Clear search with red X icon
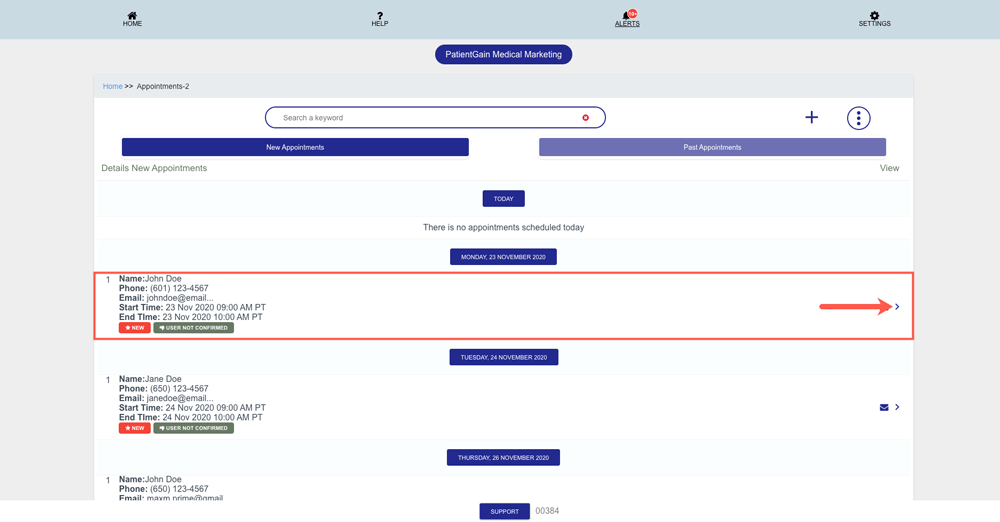 pos(585,117)
